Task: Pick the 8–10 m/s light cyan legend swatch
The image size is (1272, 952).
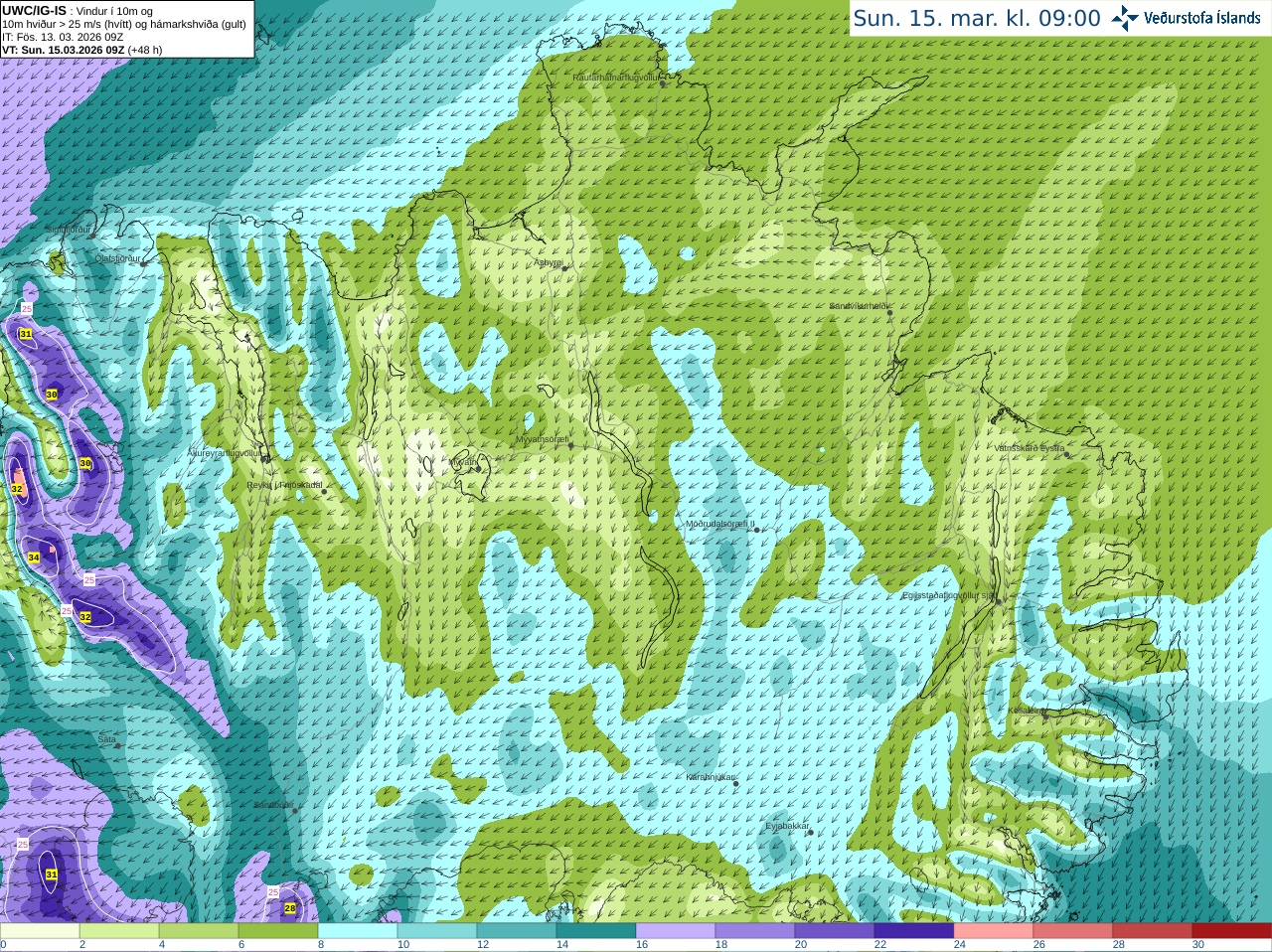Action: coord(358,931)
